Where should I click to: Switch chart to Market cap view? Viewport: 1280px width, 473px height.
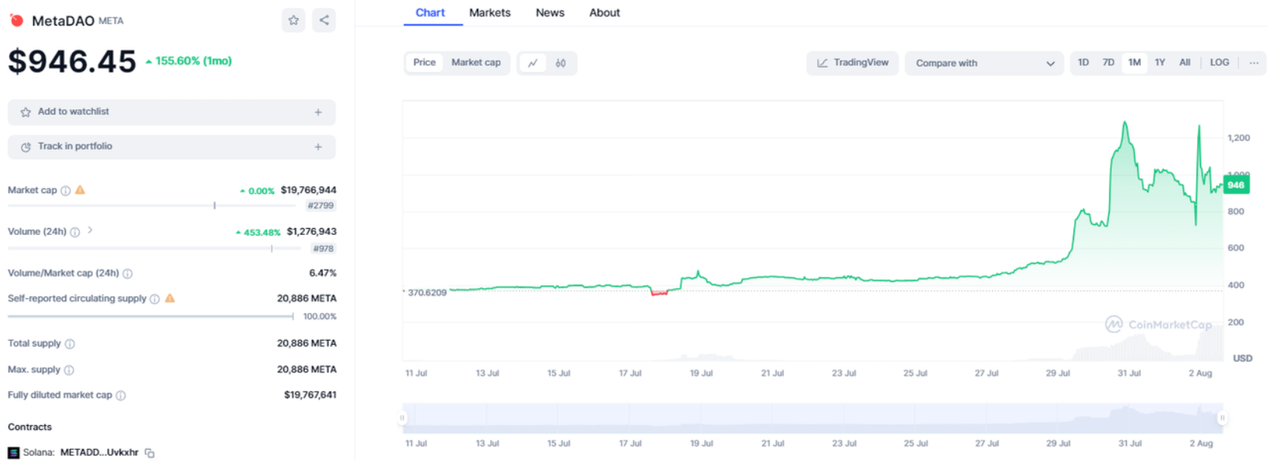point(476,63)
